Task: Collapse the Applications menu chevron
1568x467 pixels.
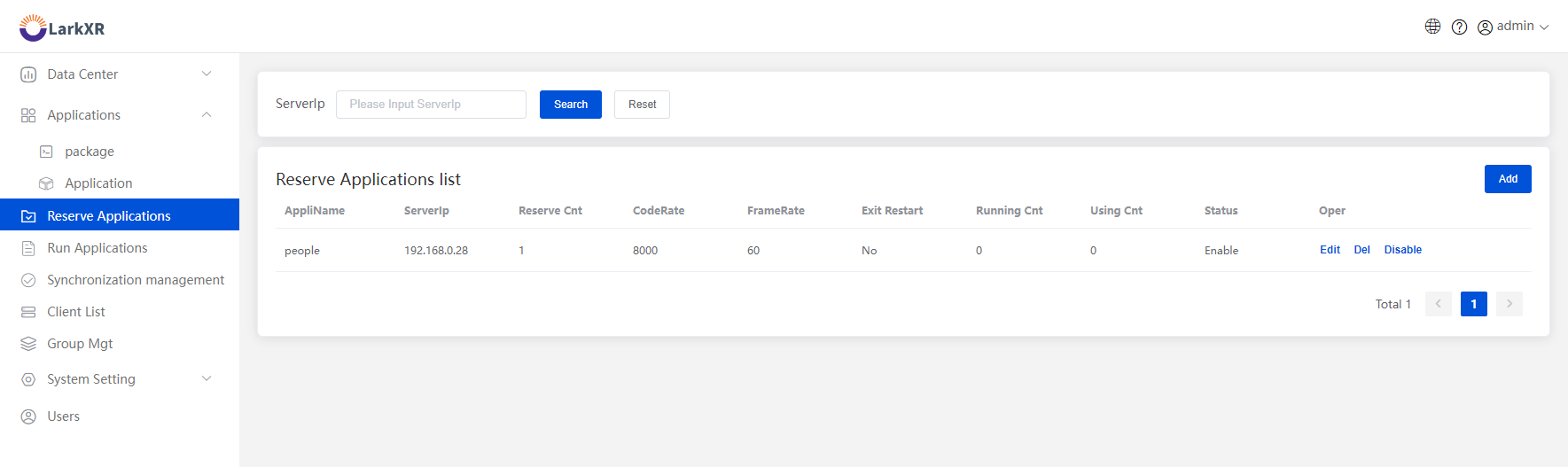Action: (x=207, y=114)
